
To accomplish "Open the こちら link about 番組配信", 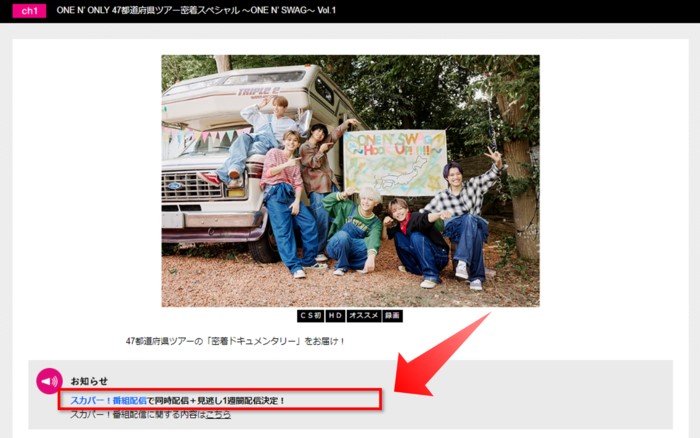I will pyautogui.click(x=218, y=415).
